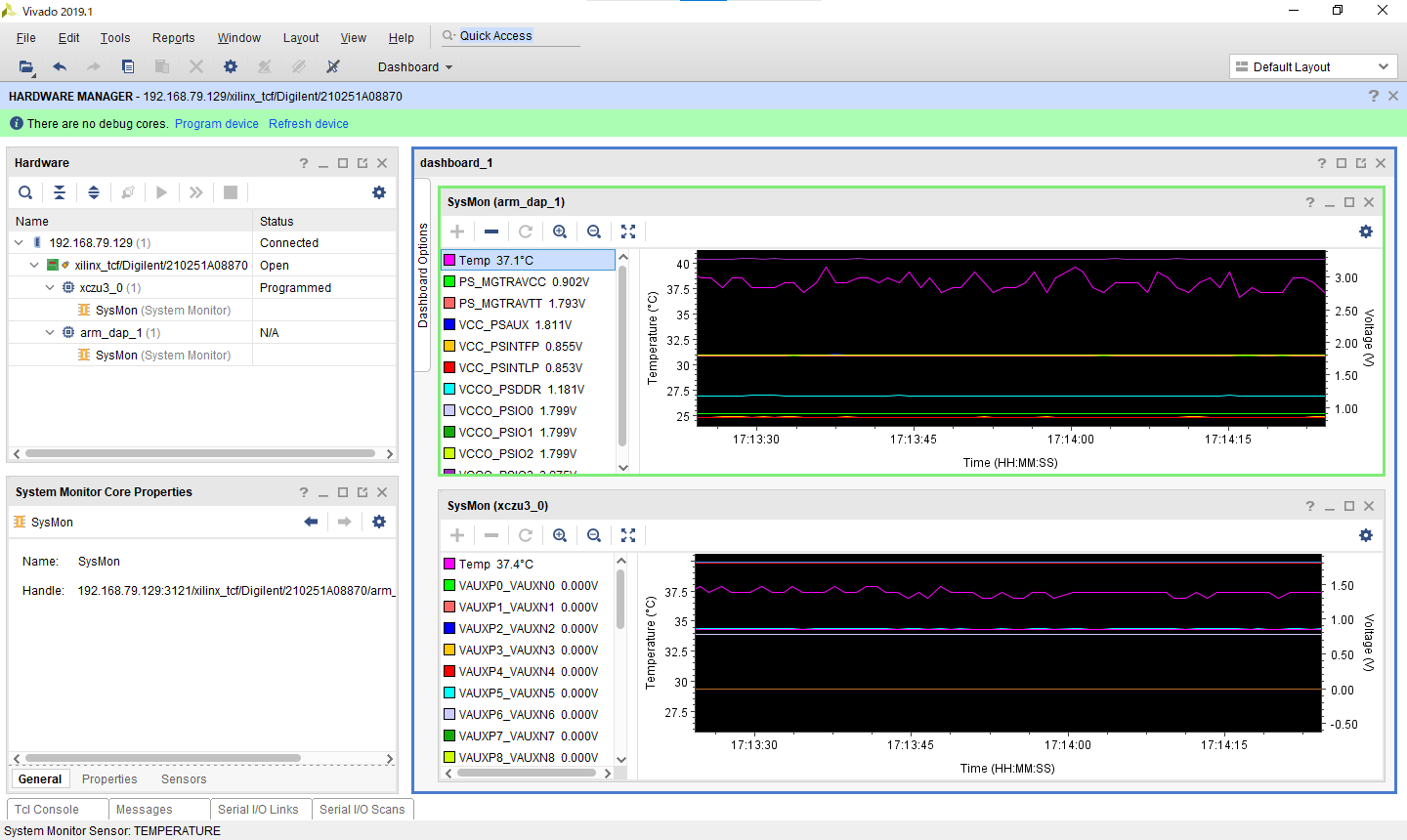Screen dimensions: 1407x840
Task: Click Stop trigger square in Hardware panel
Action: pyautogui.click(x=231, y=192)
